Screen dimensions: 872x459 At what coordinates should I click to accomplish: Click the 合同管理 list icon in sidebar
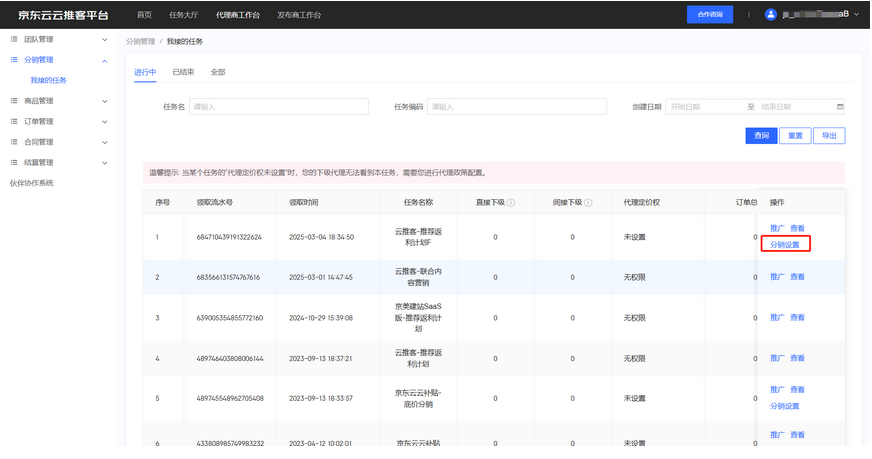[14, 142]
